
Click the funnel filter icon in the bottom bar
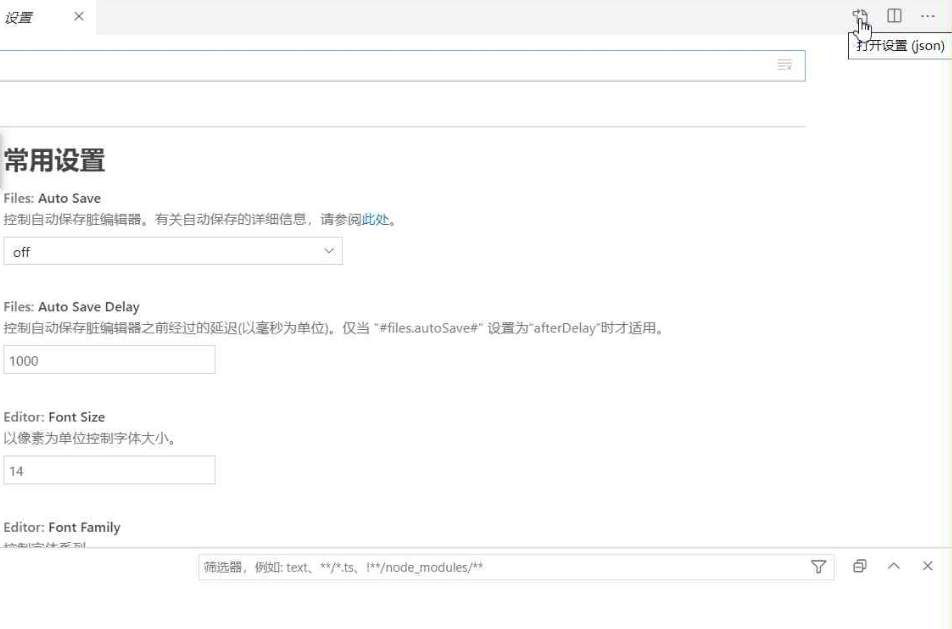(818, 567)
